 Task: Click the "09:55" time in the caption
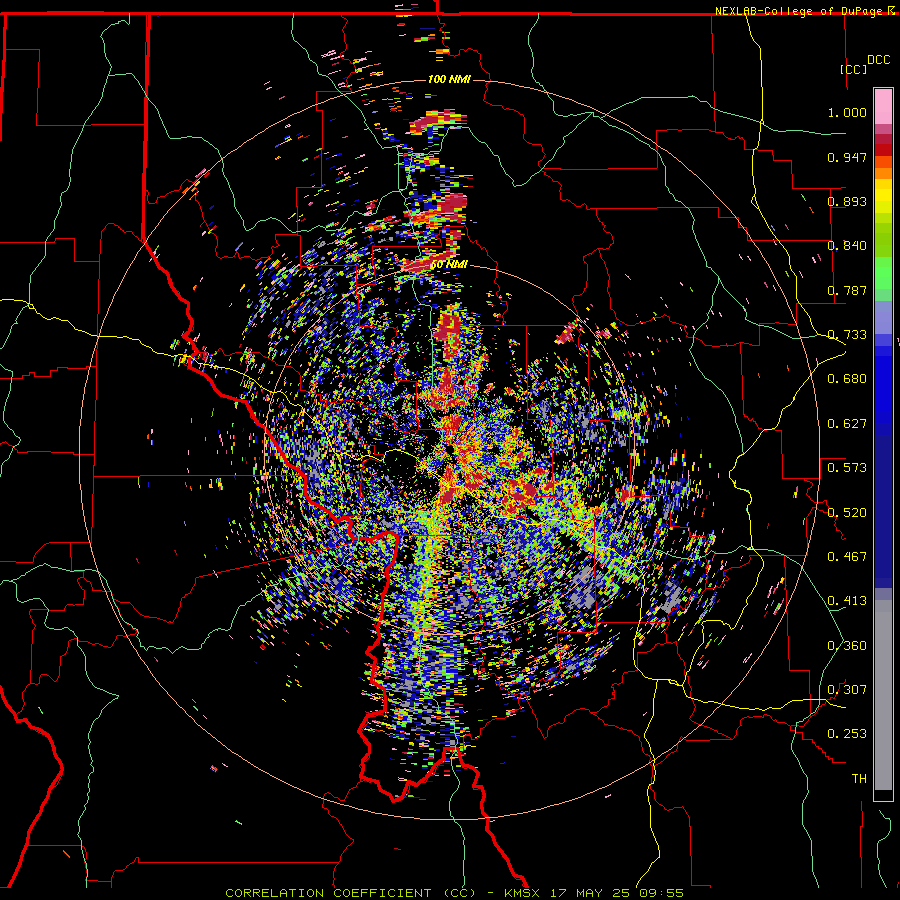click(664, 893)
